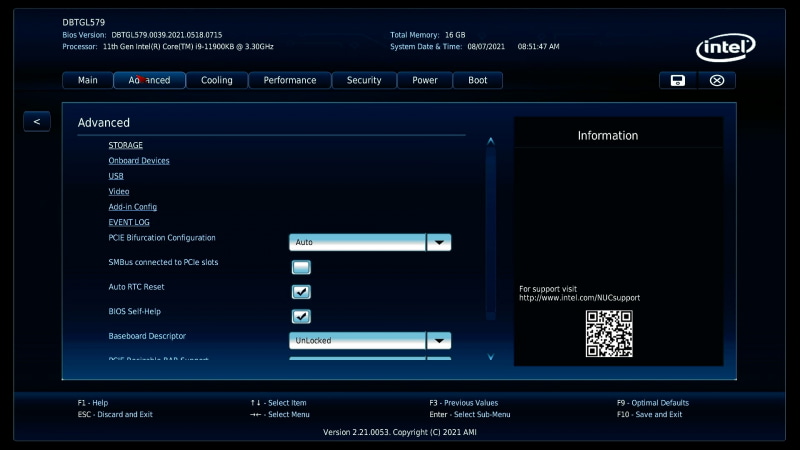Image resolution: width=800 pixels, height=450 pixels.
Task: Click the DBTGL579 board name text
Action: pos(84,22)
